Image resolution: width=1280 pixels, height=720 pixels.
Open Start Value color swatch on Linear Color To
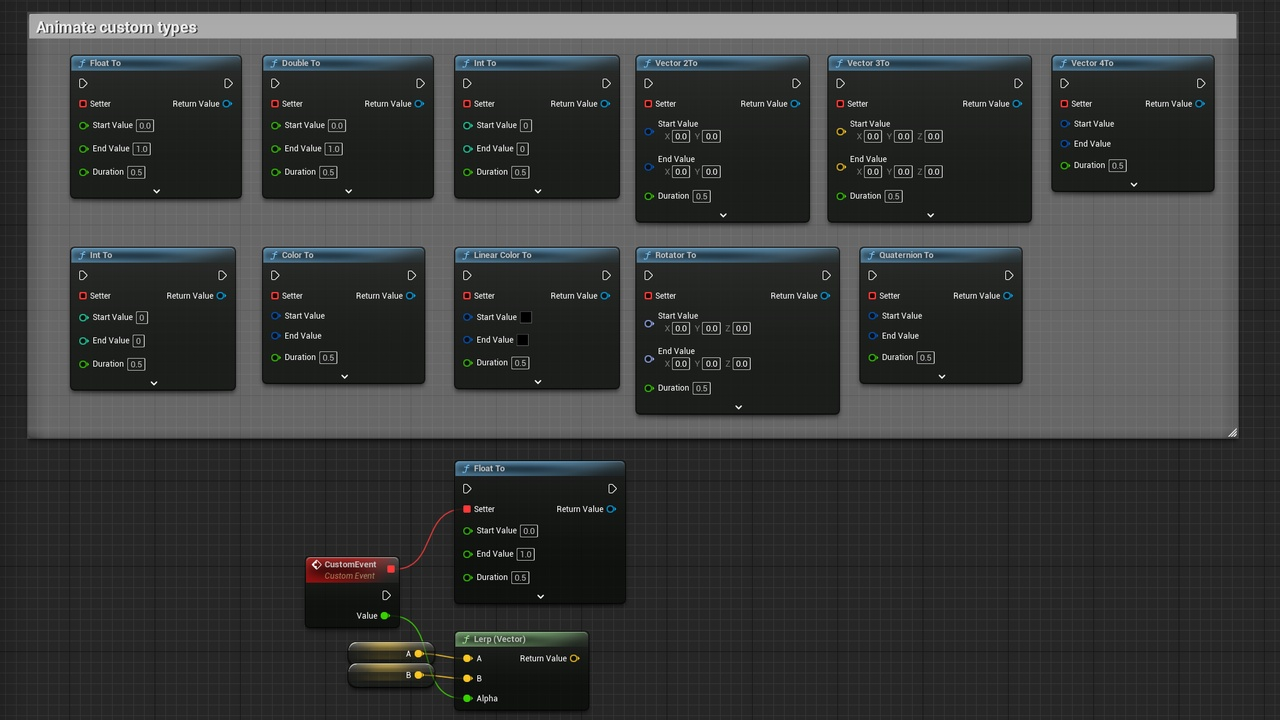526,317
